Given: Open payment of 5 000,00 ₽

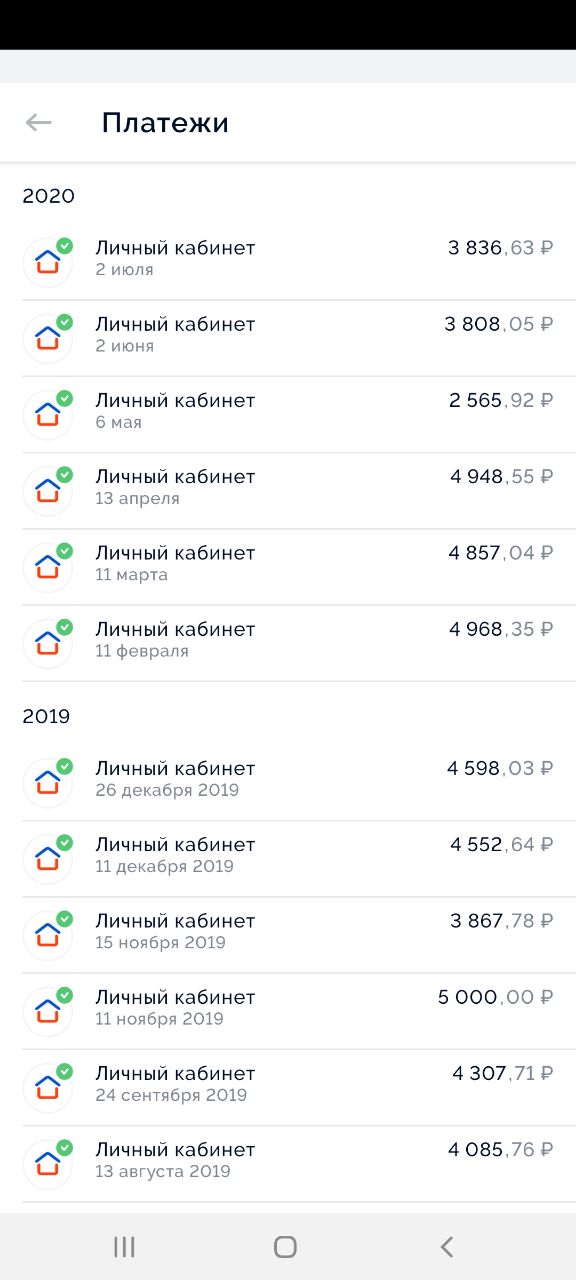Looking at the screenshot, I should pos(496,997).
